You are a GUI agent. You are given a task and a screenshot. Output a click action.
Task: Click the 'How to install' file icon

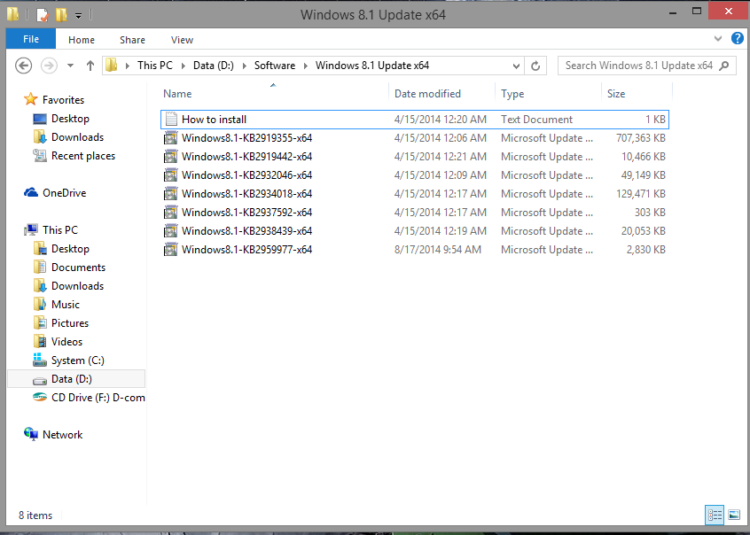(x=171, y=120)
